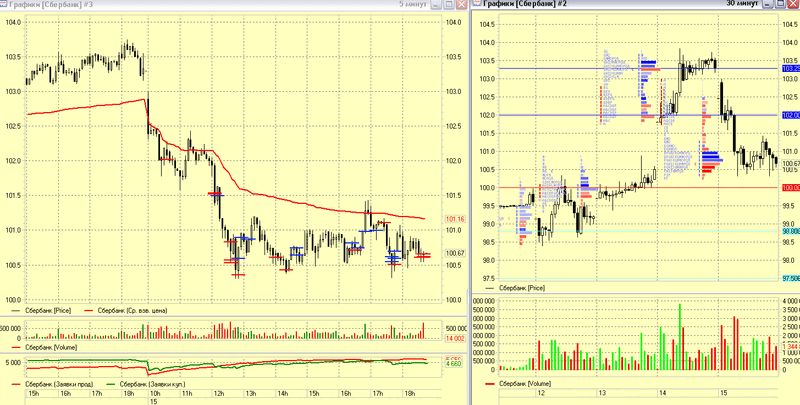The height and width of the screenshot is (405, 800).
Task: Select the Сбербанк (Ср. взв. цена) legend
Action: (x=126, y=310)
